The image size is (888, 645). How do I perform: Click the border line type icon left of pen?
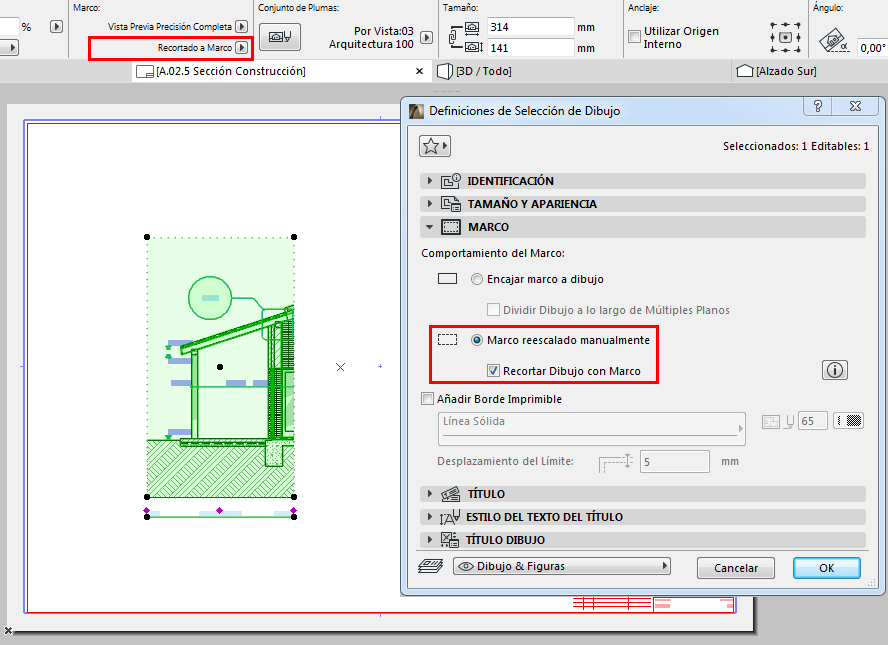[x=771, y=422]
